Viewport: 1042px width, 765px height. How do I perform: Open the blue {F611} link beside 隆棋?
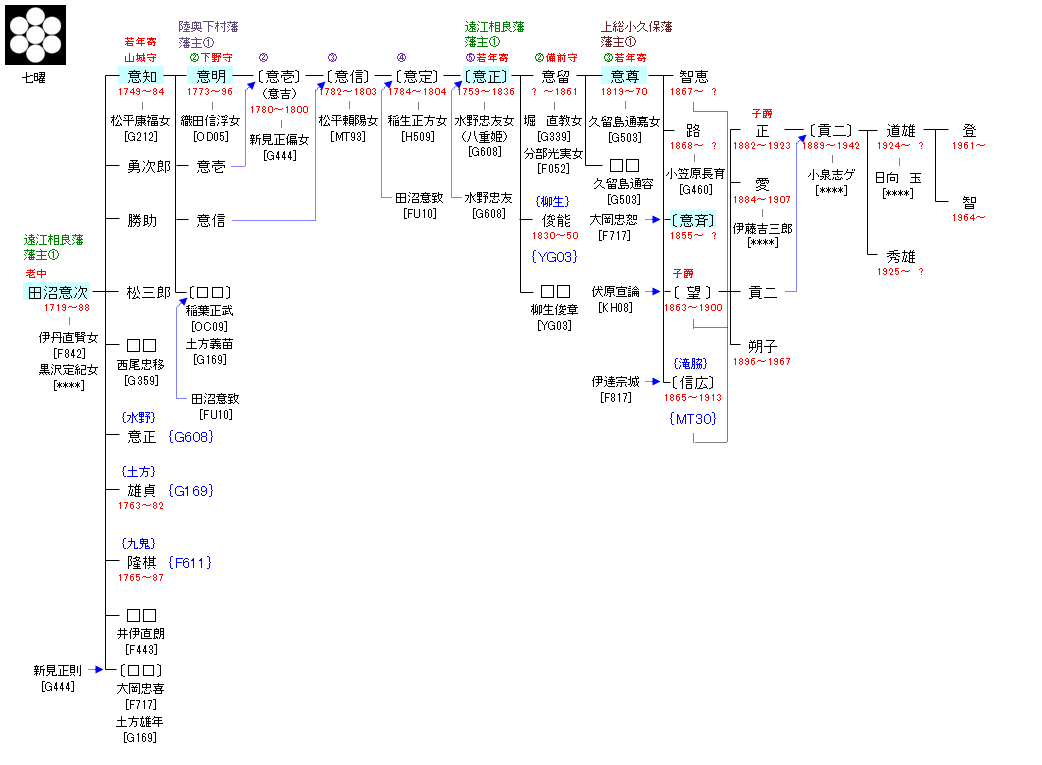(x=189, y=563)
